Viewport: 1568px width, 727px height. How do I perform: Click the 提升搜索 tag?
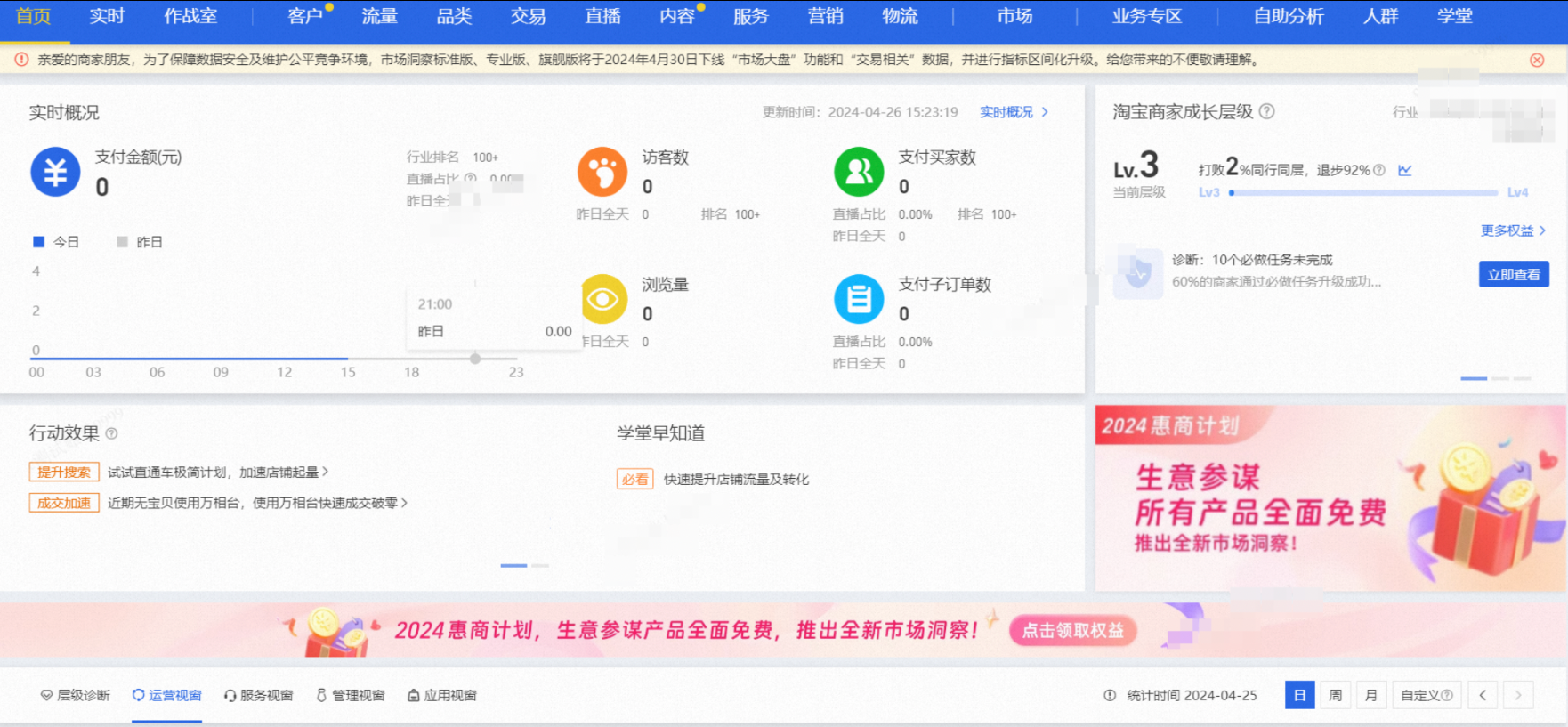pyautogui.click(x=64, y=473)
